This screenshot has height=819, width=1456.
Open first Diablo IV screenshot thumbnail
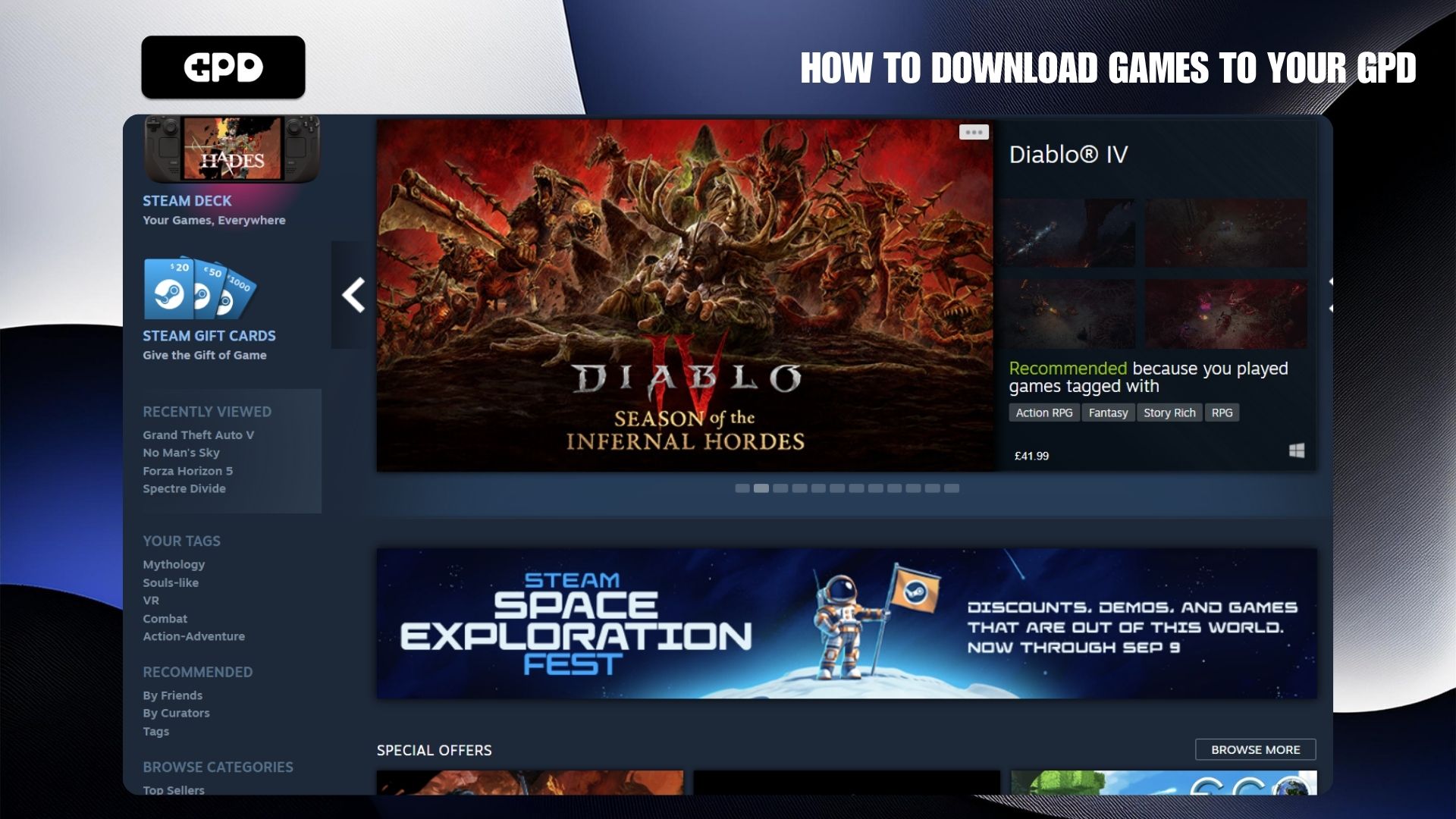1067,233
